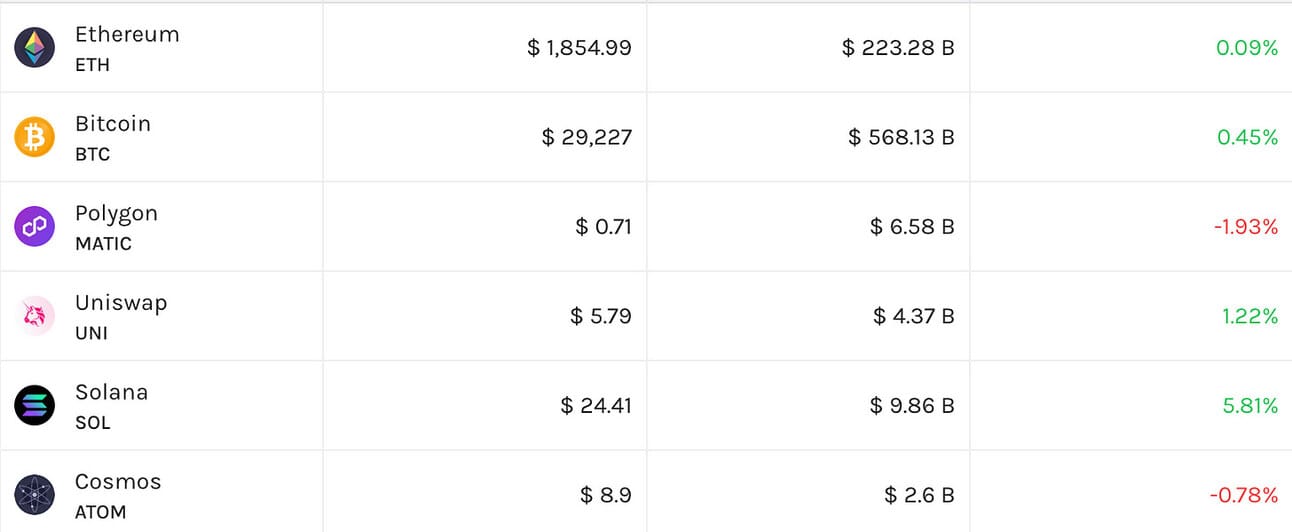Select the Polygon name text

point(116,213)
